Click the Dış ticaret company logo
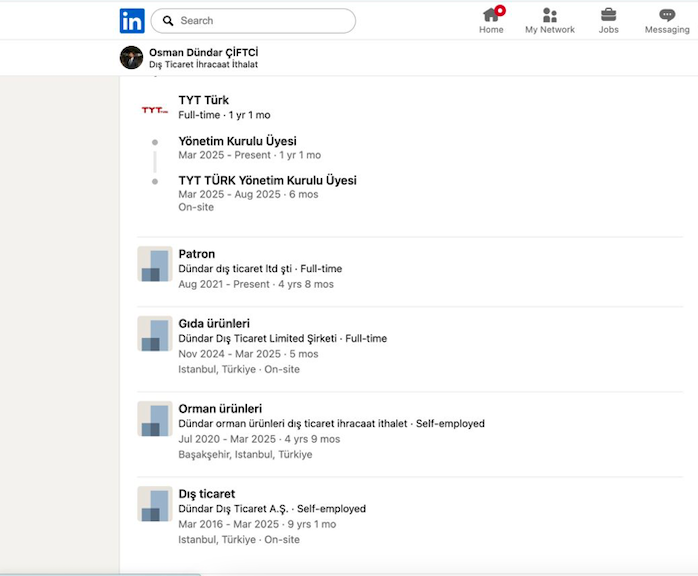Viewport: 698px width, 576px height. click(154, 504)
